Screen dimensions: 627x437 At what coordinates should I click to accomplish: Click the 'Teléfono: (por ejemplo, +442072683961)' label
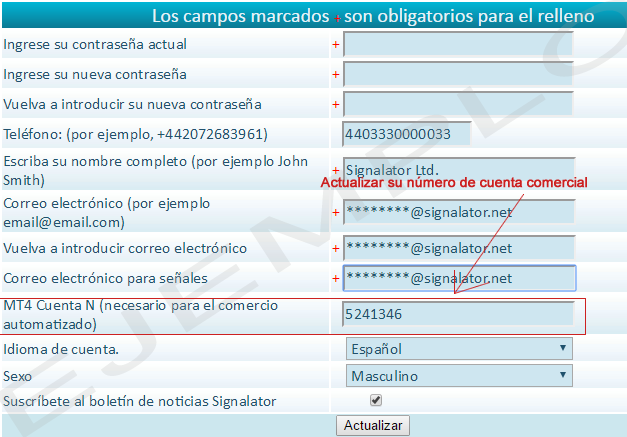(135, 134)
